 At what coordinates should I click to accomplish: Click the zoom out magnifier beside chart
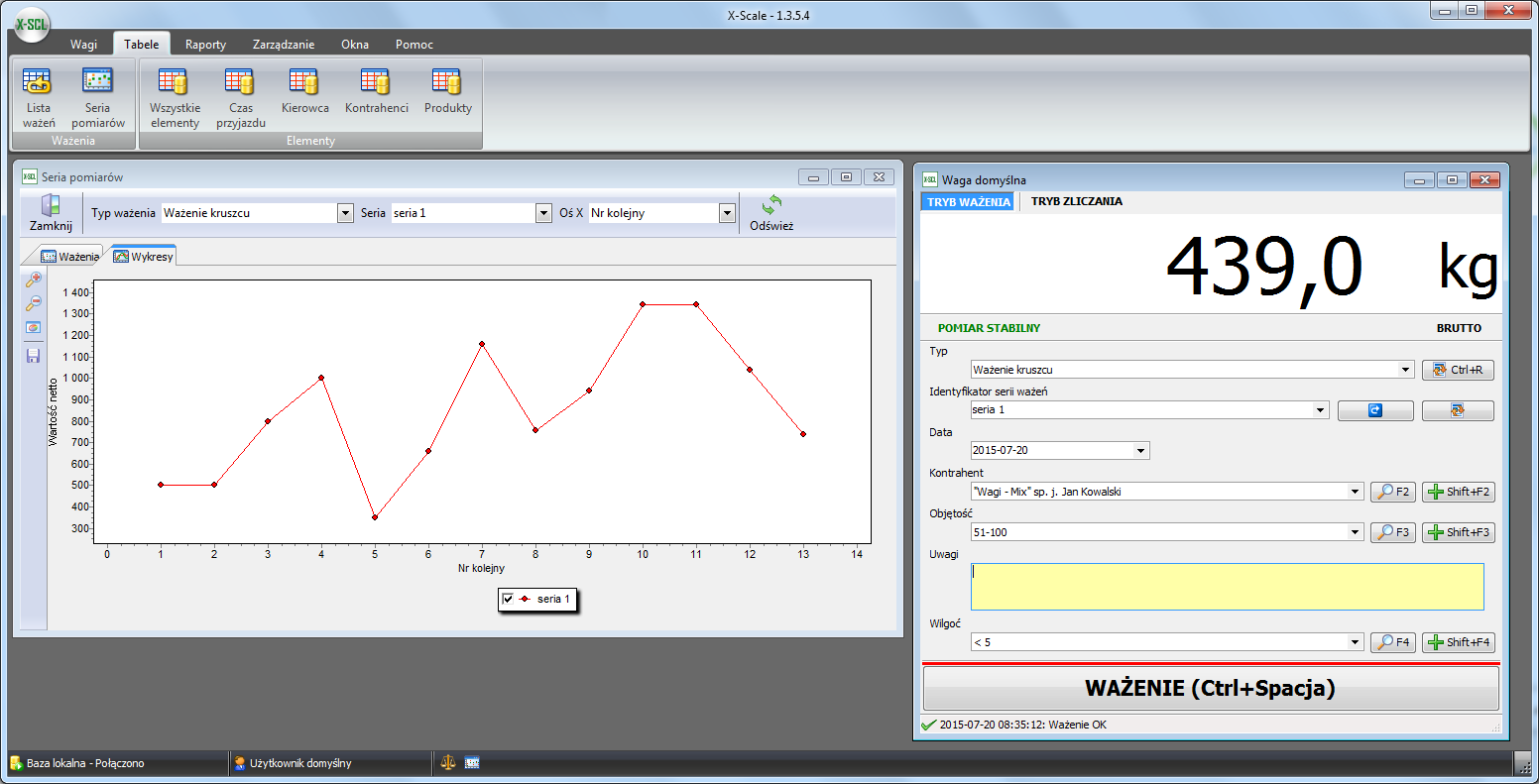[x=34, y=303]
